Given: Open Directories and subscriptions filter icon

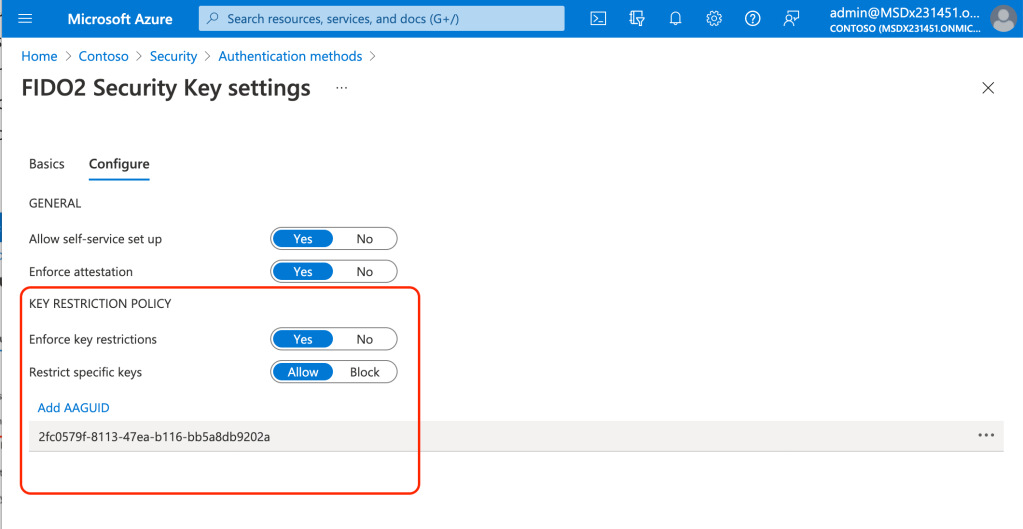Looking at the screenshot, I should pyautogui.click(x=637, y=19).
